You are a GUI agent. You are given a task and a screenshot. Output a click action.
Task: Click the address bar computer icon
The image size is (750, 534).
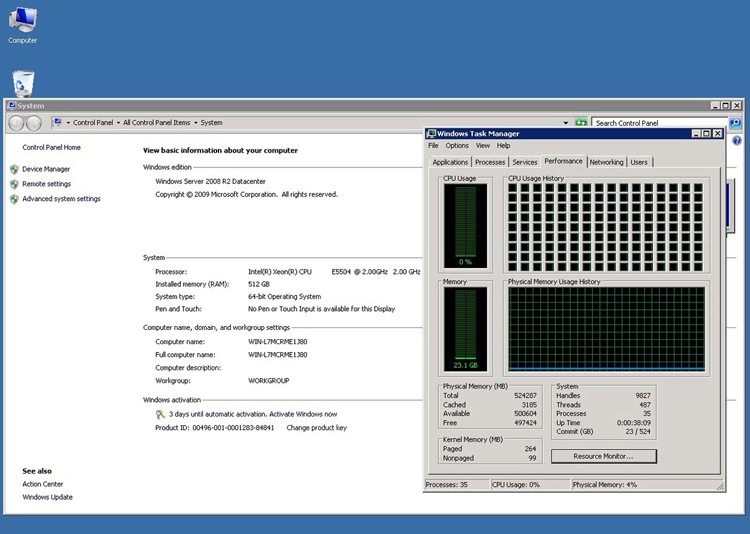click(x=57, y=122)
